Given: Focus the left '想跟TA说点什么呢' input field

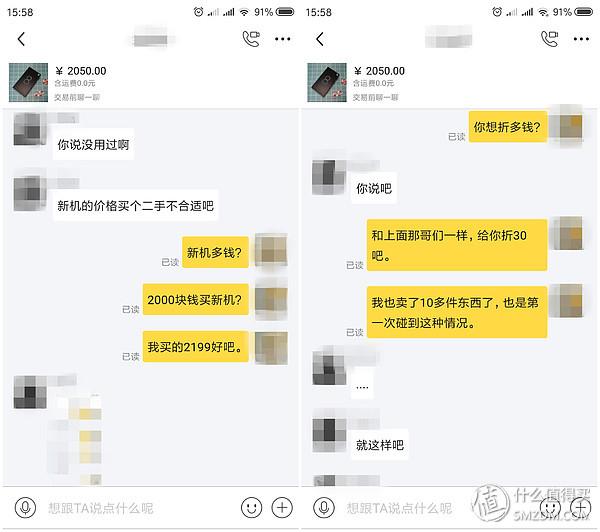Looking at the screenshot, I should (138, 508).
